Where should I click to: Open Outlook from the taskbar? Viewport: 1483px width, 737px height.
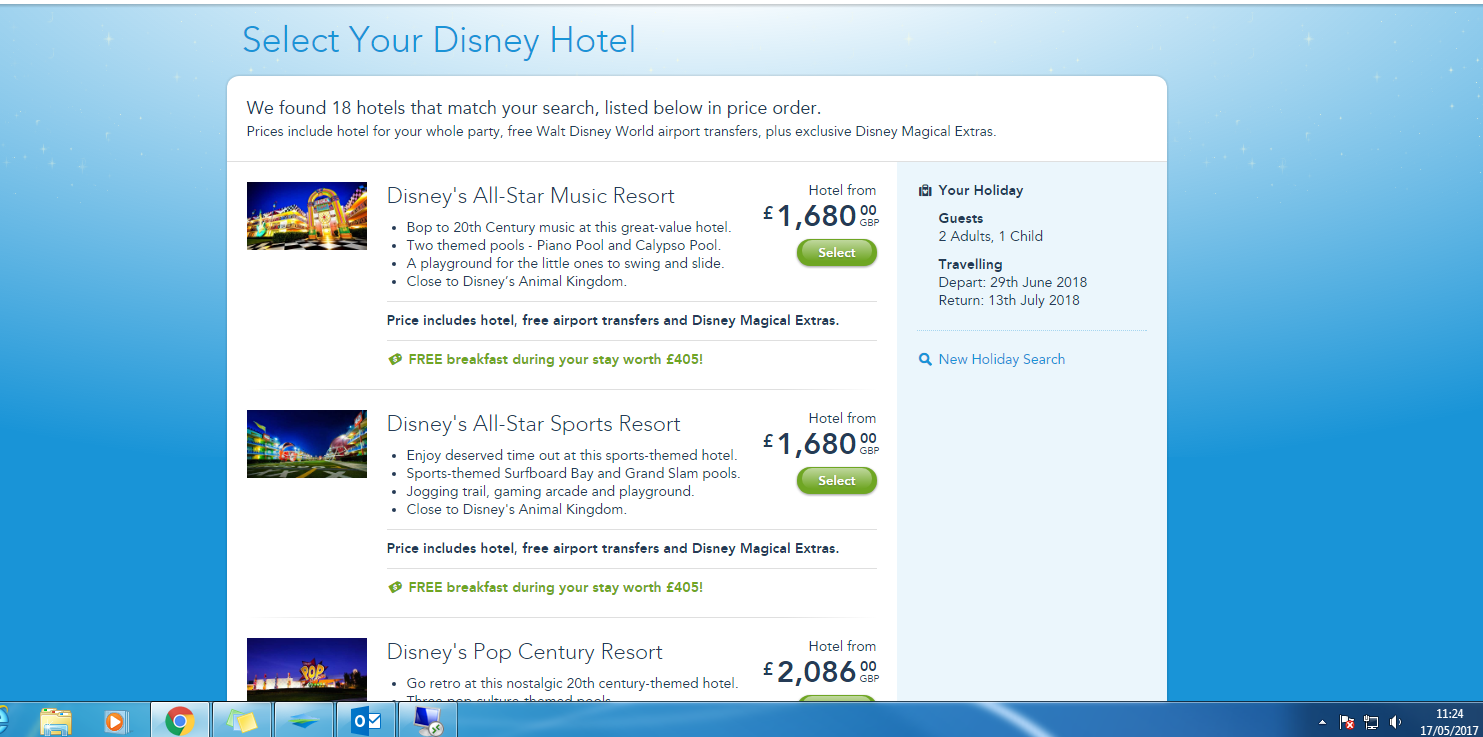pos(366,720)
